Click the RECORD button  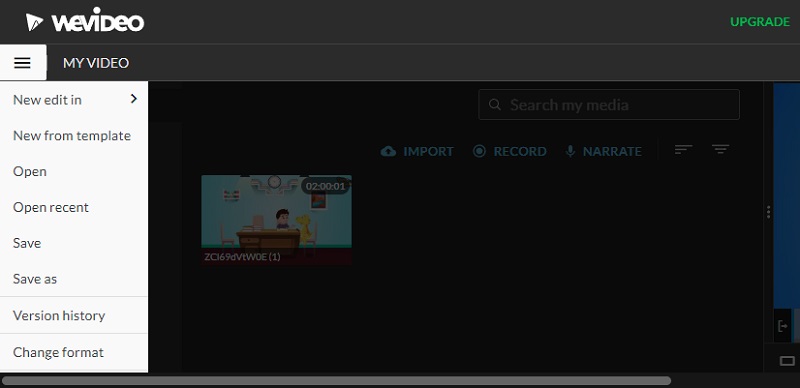(x=509, y=151)
